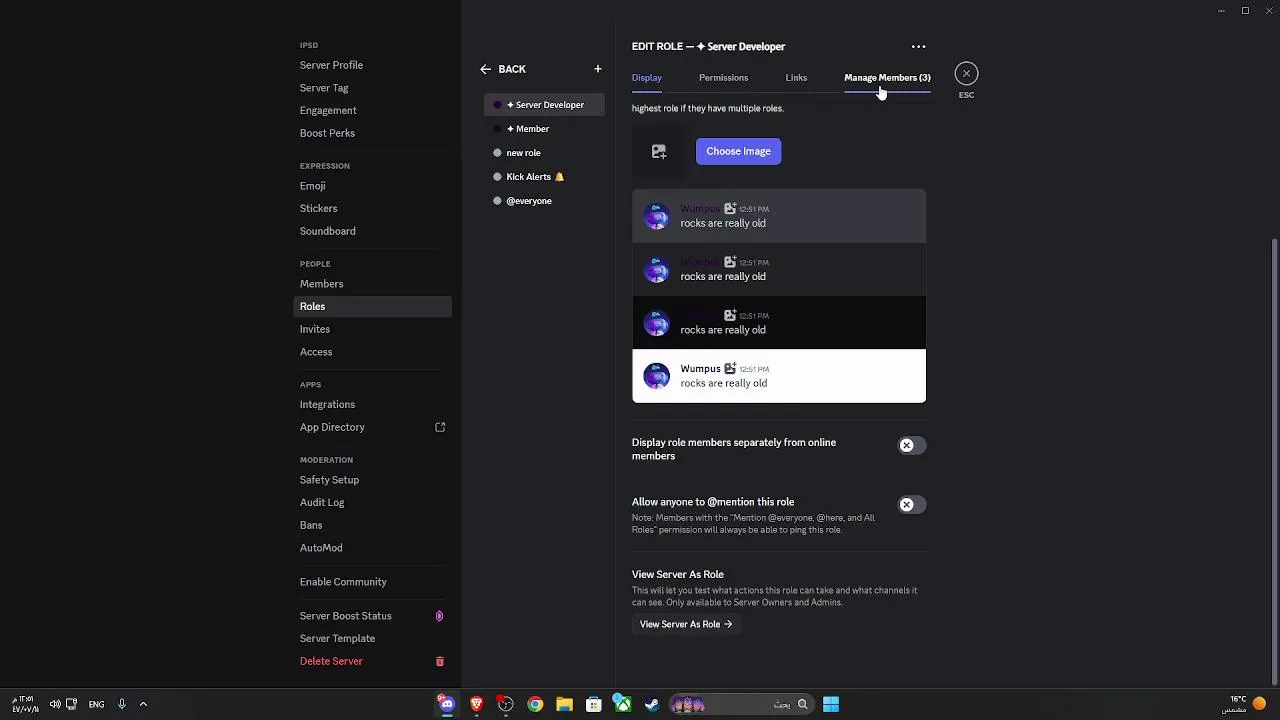Open the Windows Start menu
Image resolution: width=1280 pixels, height=720 pixels.
[x=831, y=704]
